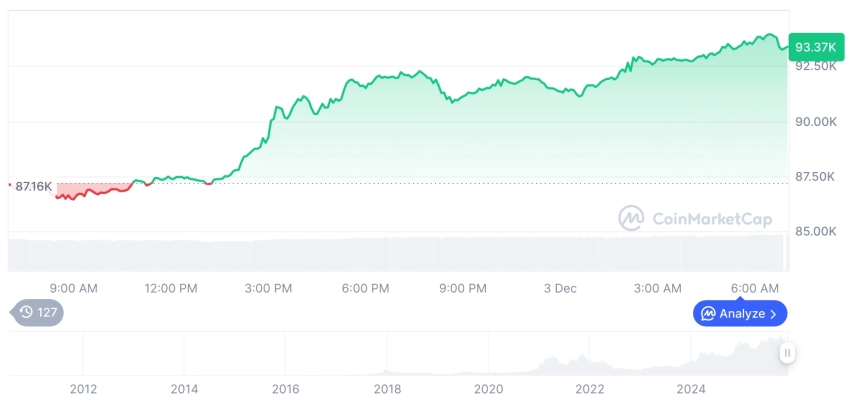Image resolution: width=860 pixels, height=401 pixels.
Task: Click the 85.00K price axis label
Action: 815,231
